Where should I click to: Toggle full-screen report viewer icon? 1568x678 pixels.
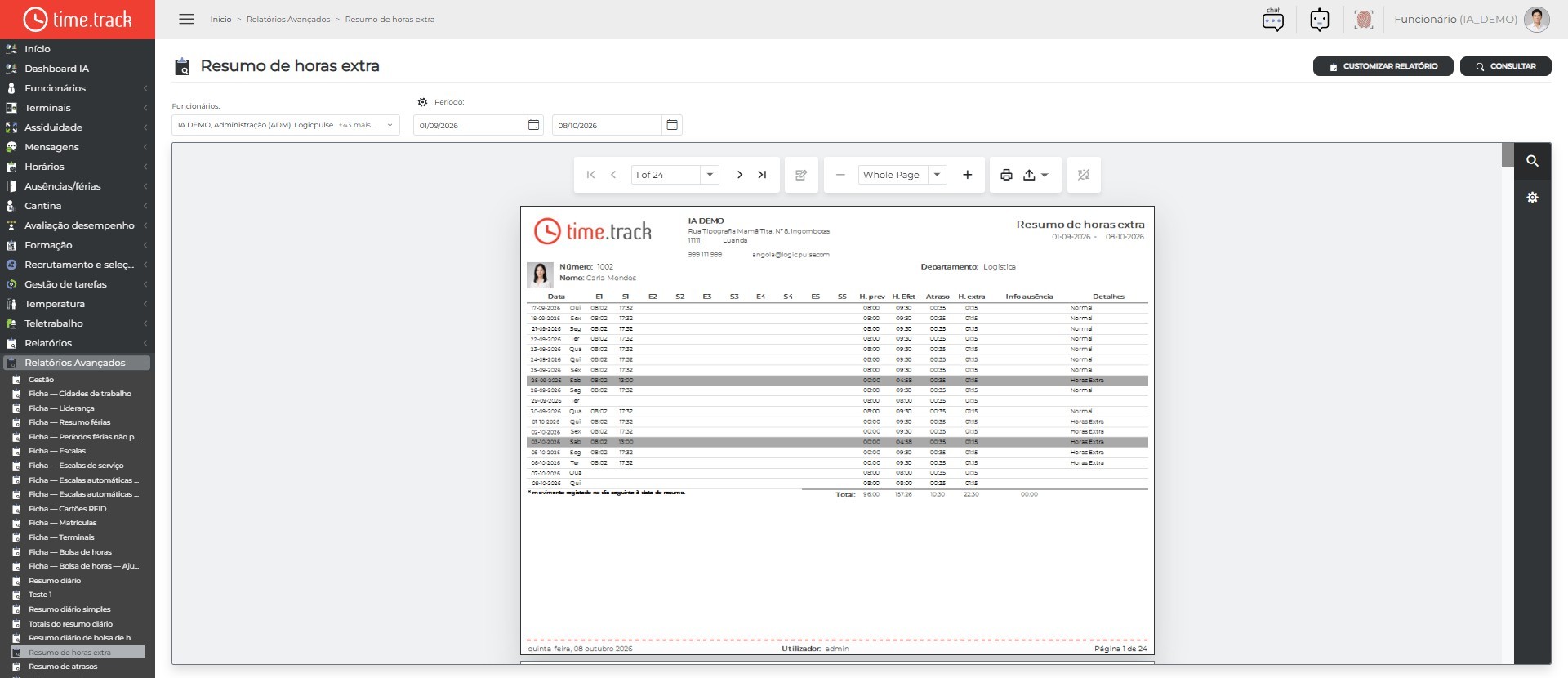pos(1084,175)
